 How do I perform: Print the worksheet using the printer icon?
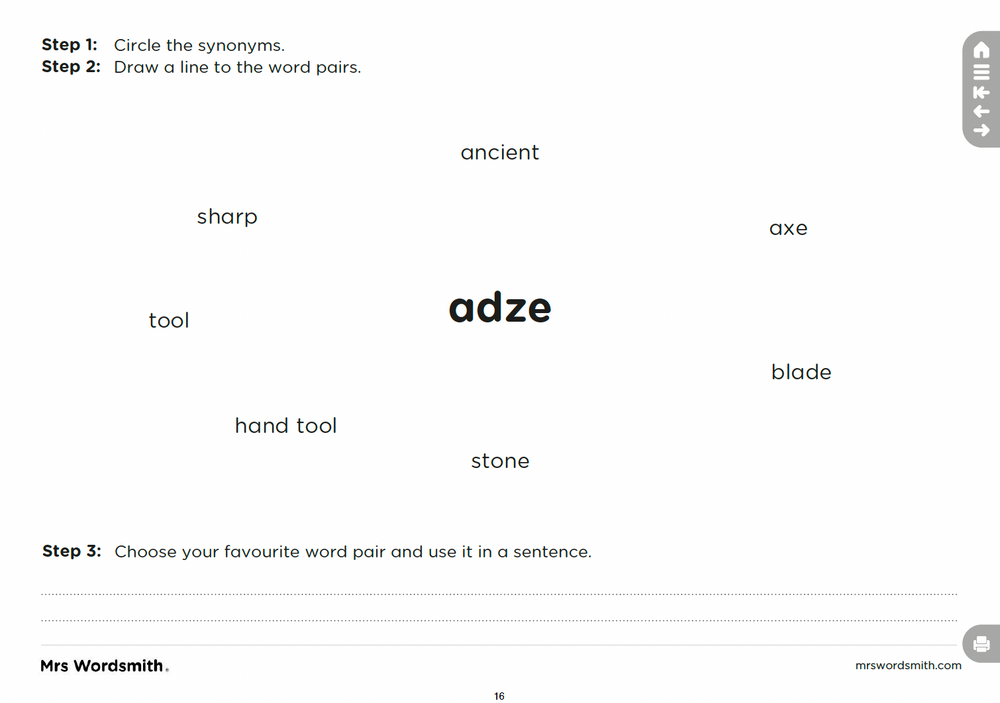click(x=982, y=644)
